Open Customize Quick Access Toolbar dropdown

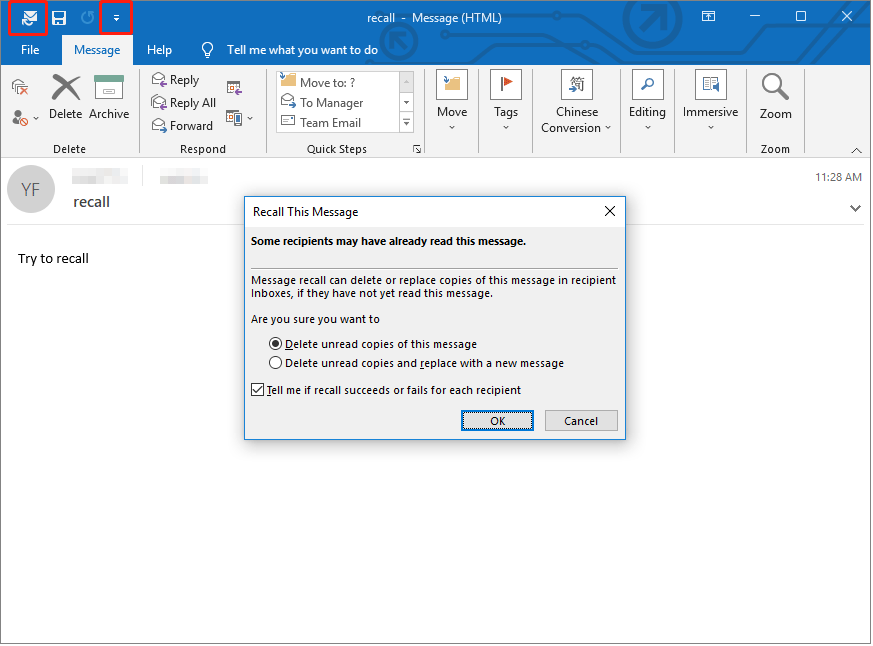[116, 17]
